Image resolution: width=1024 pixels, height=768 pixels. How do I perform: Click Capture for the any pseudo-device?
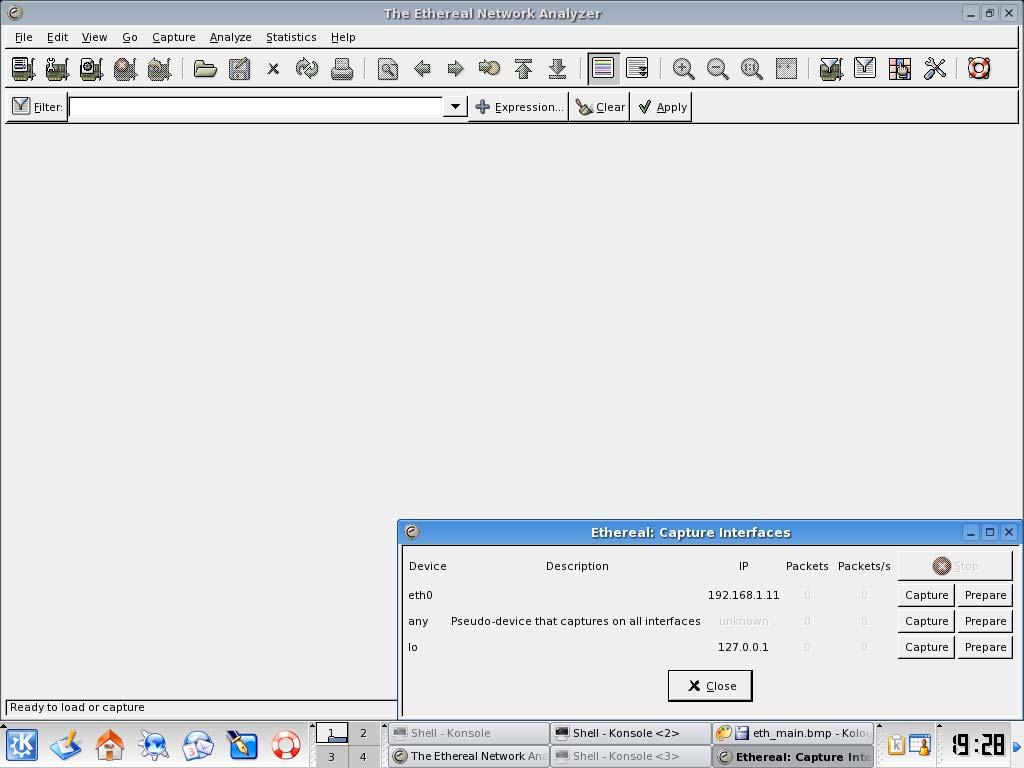pos(926,621)
